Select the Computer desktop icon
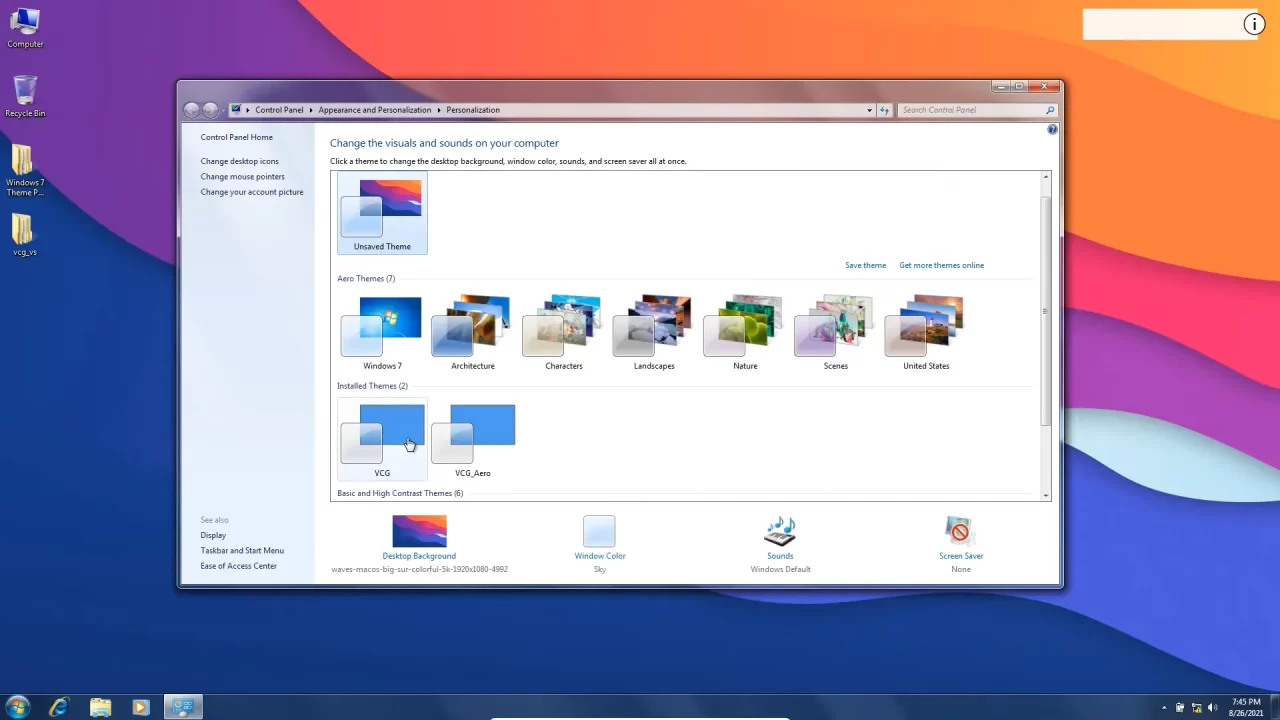The image size is (1280, 720). click(x=25, y=28)
